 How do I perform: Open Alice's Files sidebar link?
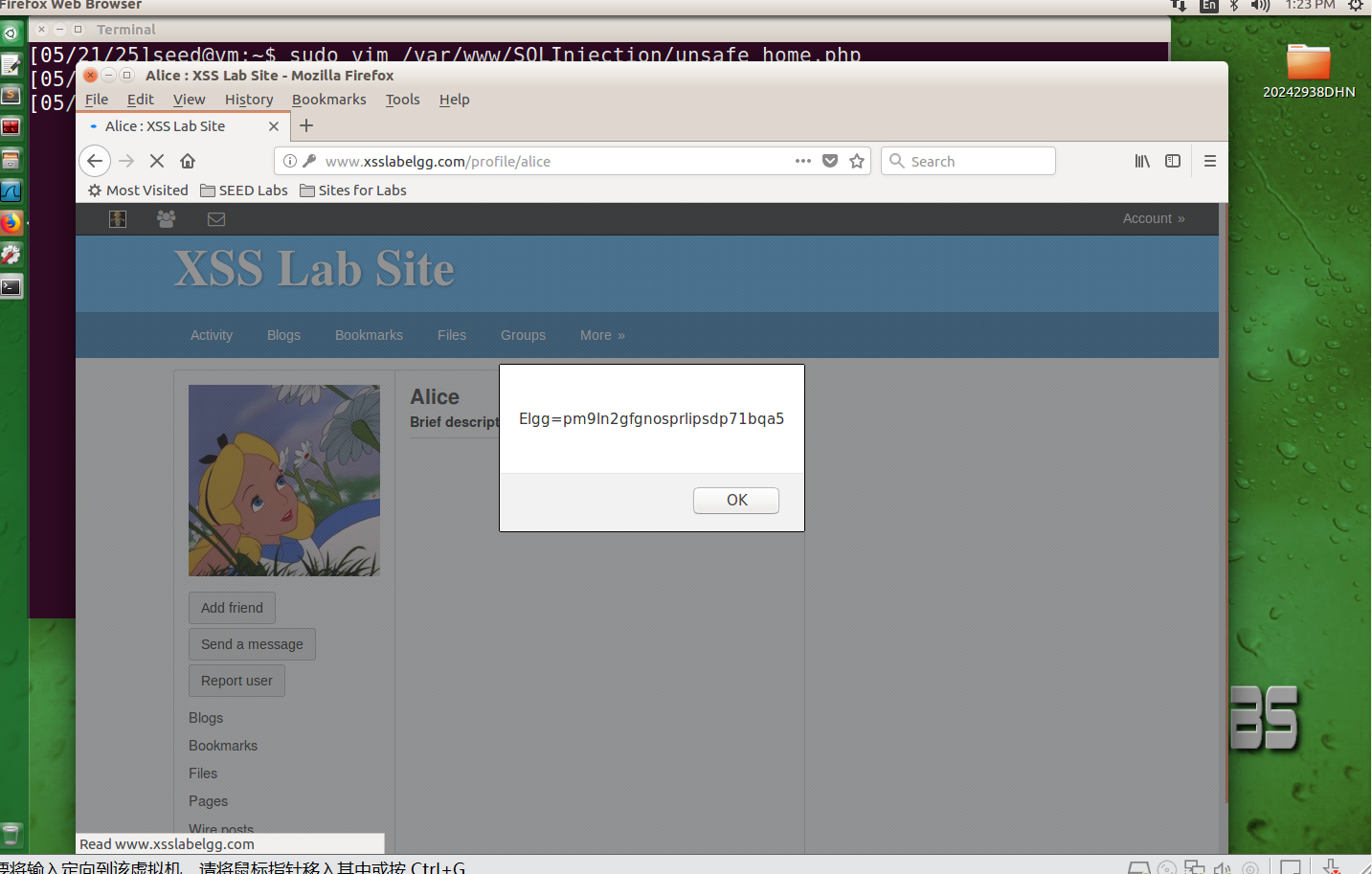[x=203, y=773]
